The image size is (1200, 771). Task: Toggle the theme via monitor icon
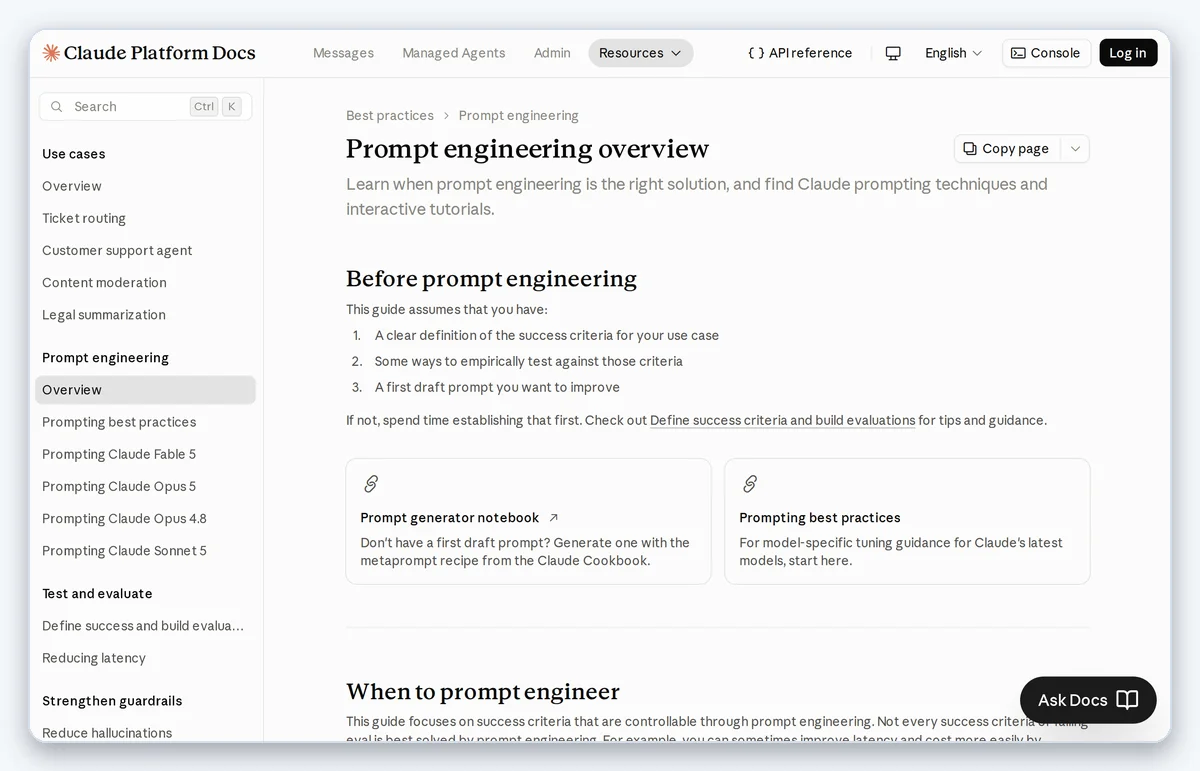893,53
